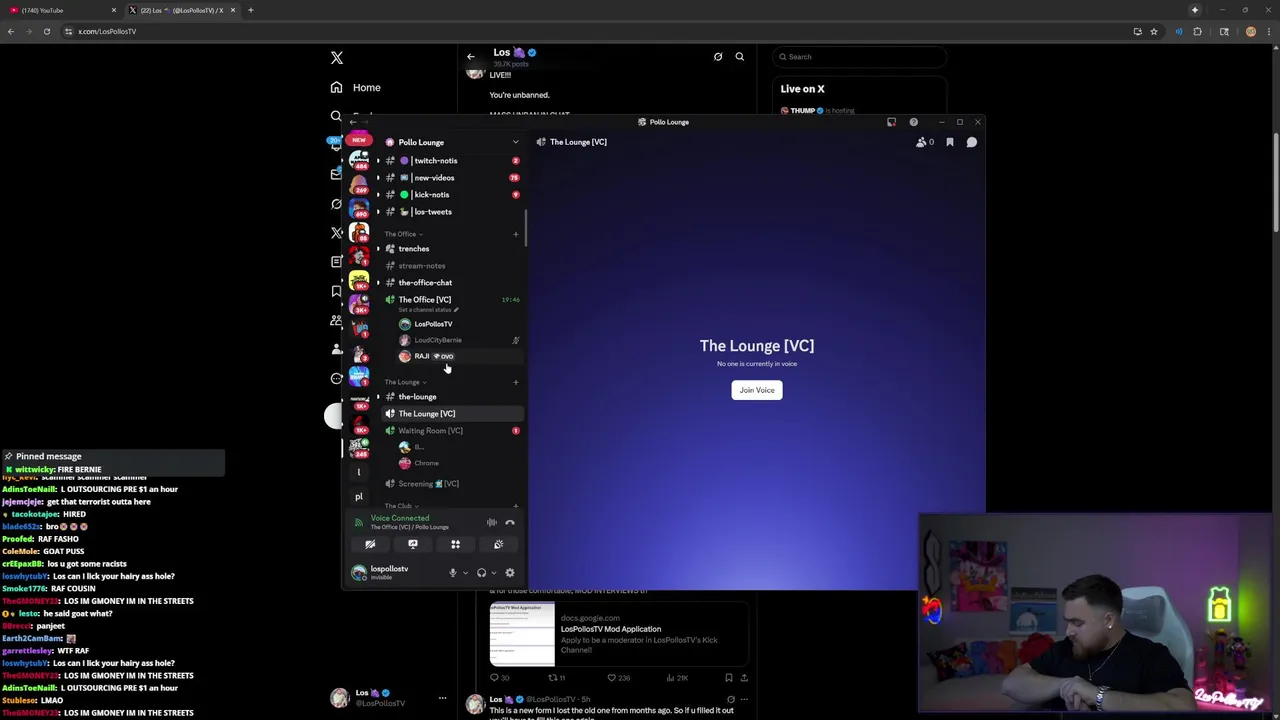Screen dimensions: 1280x720
Task: Expand twitch-notis channel threads arrow
Action: [378, 161]
